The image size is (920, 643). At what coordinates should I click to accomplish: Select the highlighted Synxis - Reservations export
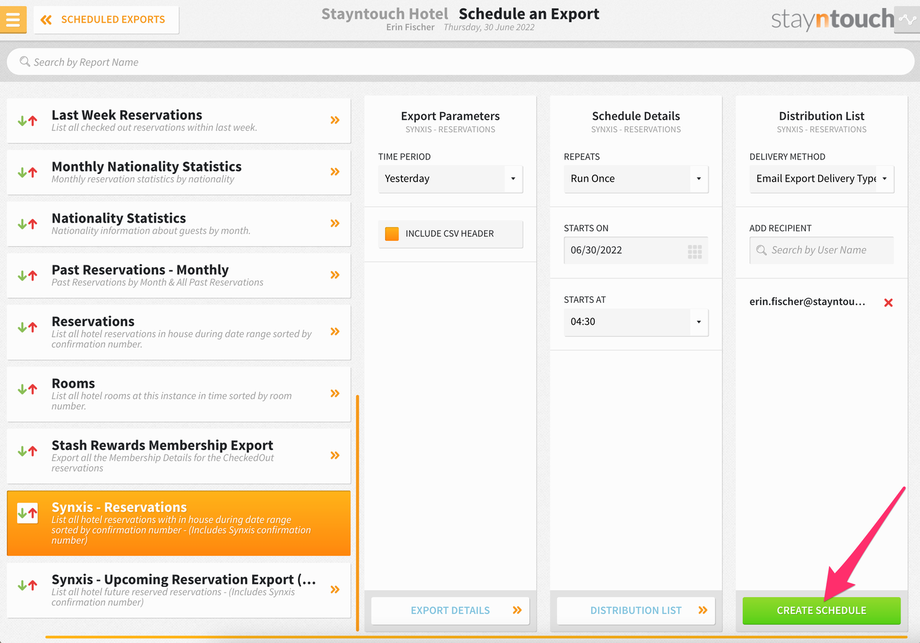178,523
